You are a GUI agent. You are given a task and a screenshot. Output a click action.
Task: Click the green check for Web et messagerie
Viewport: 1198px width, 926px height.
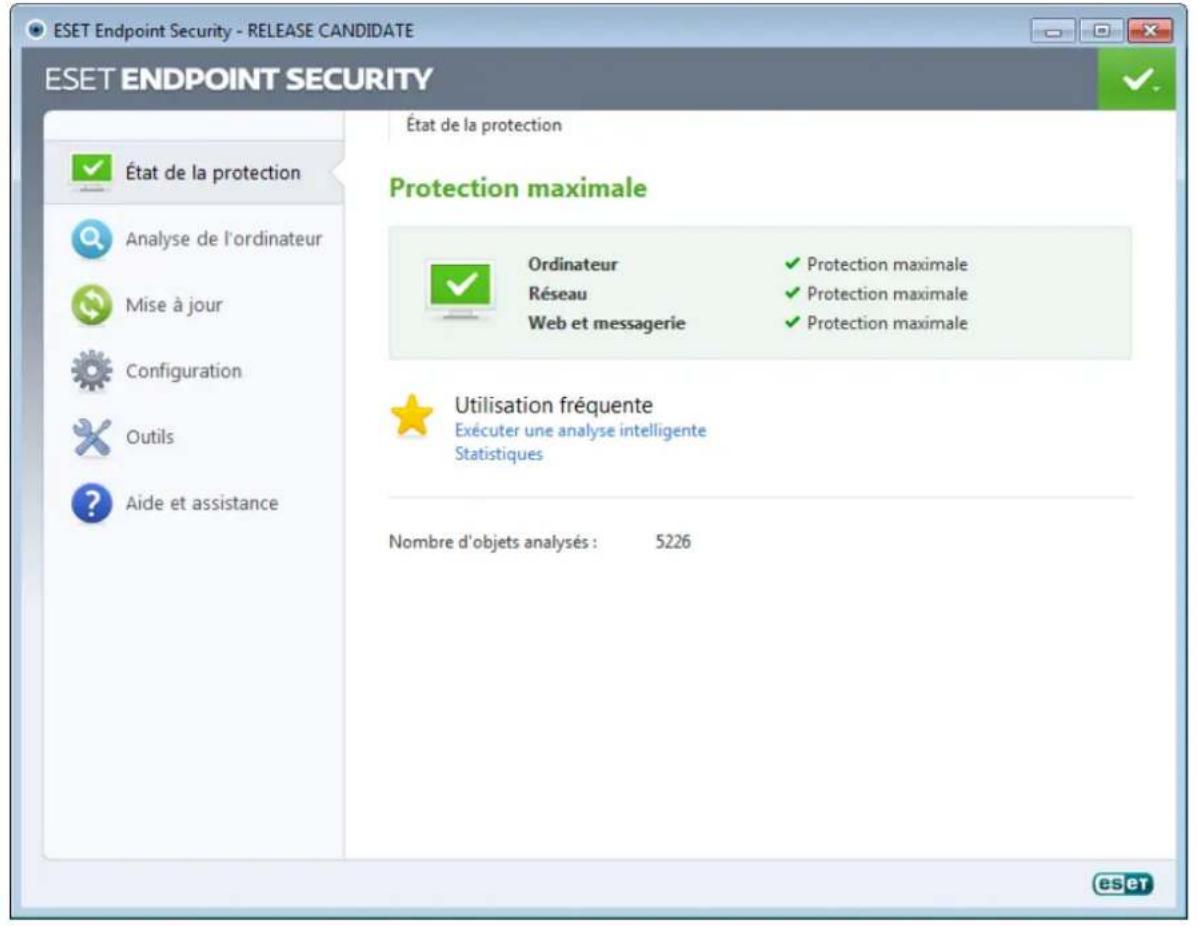click(x=792, y=322)
